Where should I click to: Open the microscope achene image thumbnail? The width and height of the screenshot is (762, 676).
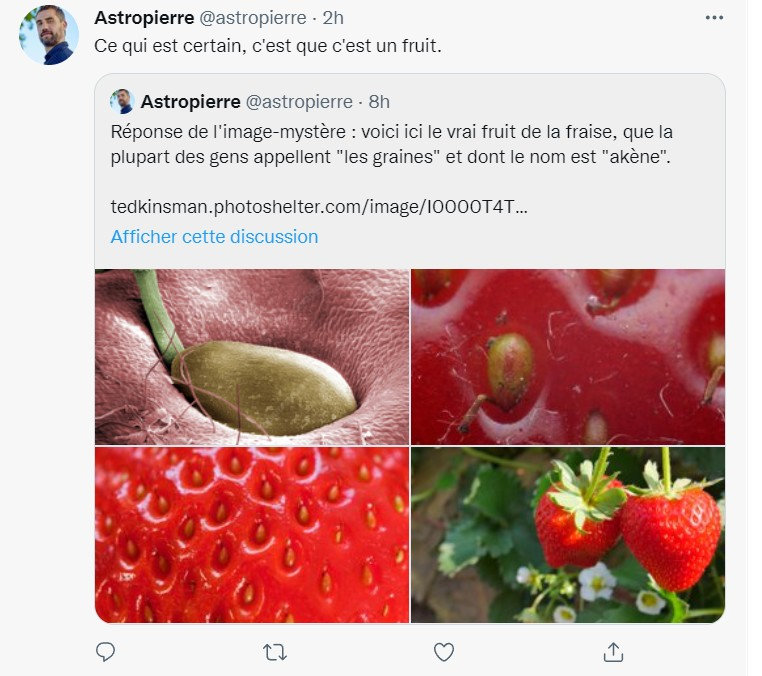(x=252, y=357)
